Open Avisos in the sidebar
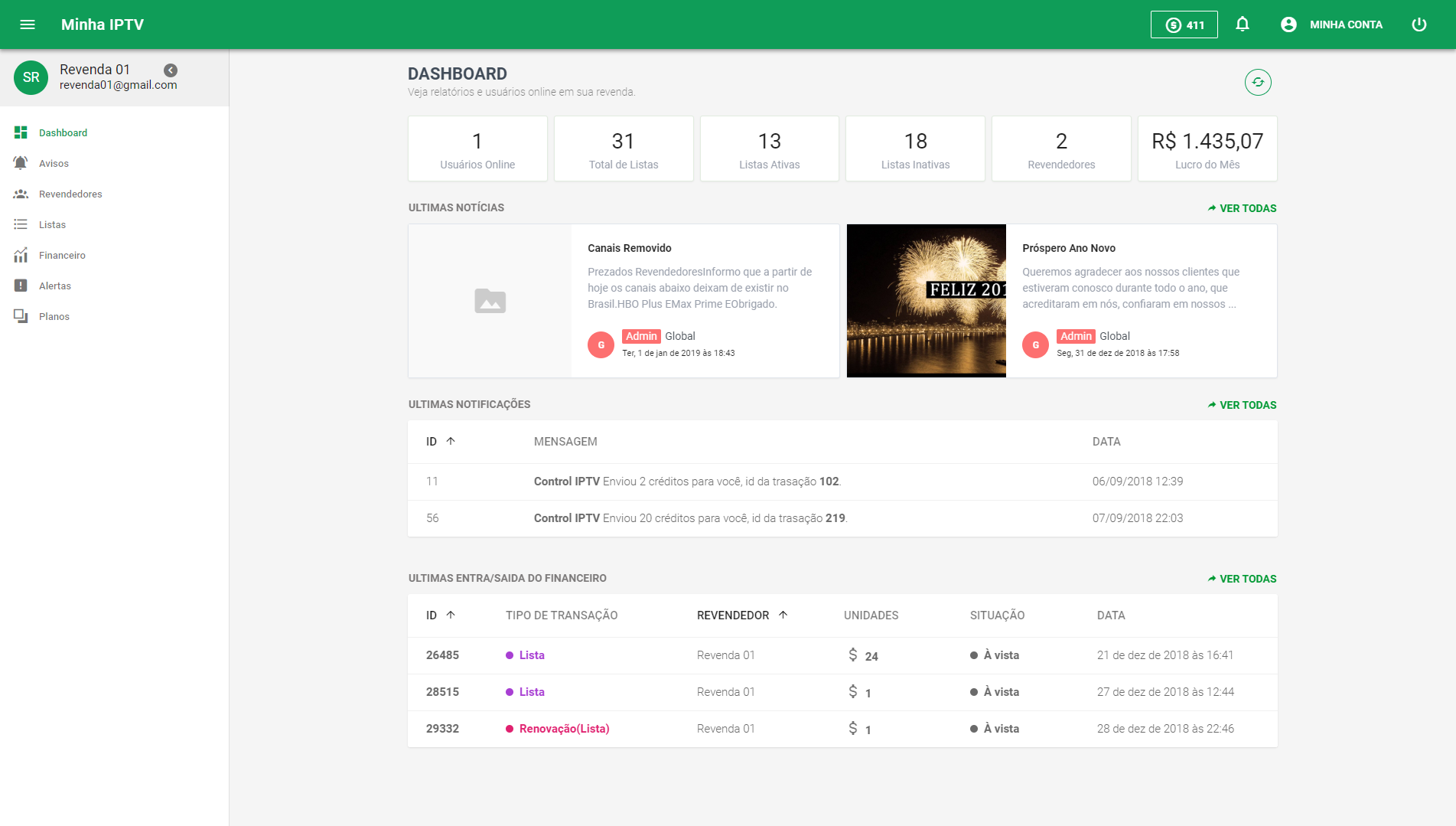1456x826 pixels. [54, 163]
